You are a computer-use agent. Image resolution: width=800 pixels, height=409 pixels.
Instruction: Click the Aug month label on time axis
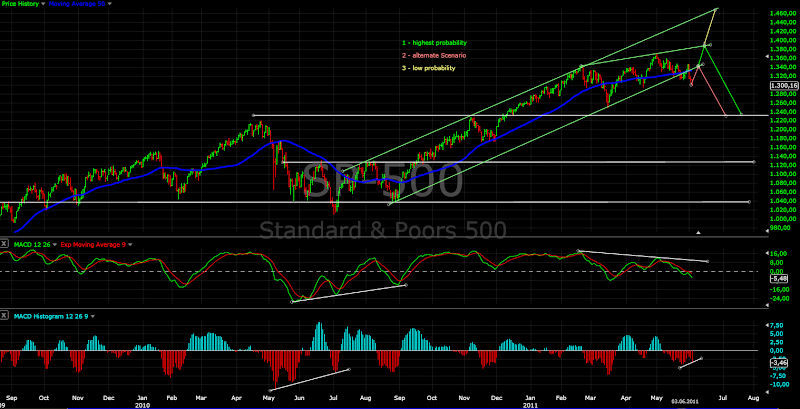[754, 396]
